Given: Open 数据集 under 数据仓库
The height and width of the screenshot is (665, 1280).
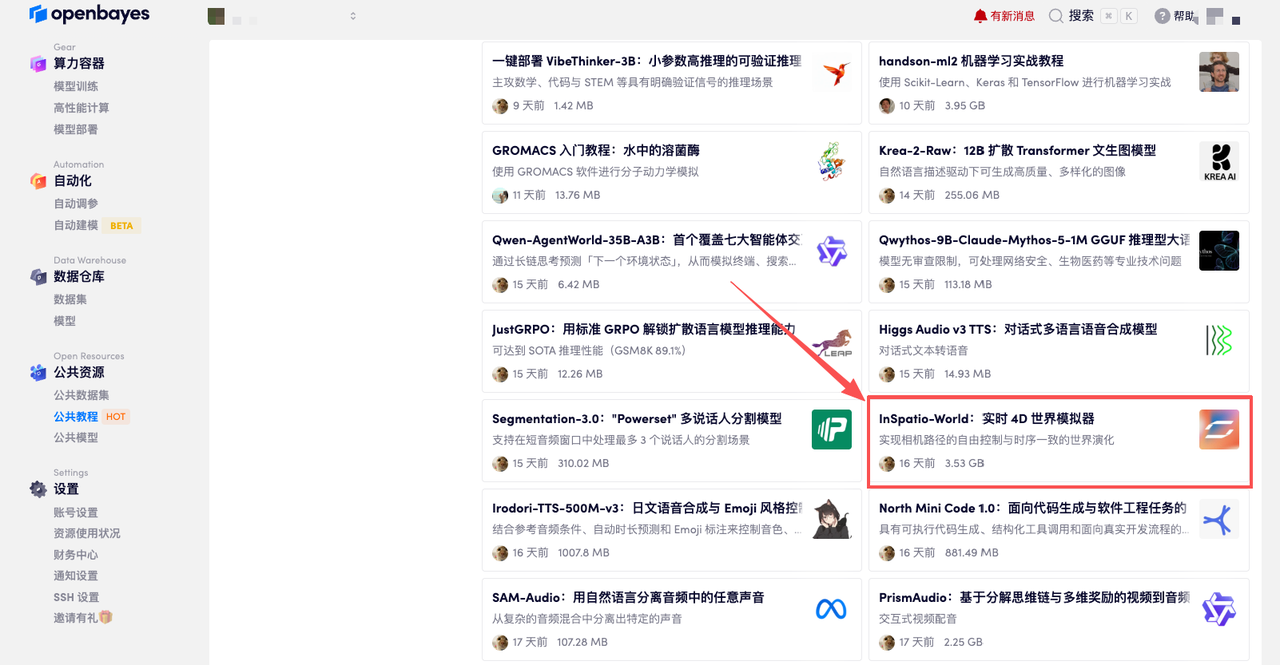Looking at the screenshot, I should 70,299.
